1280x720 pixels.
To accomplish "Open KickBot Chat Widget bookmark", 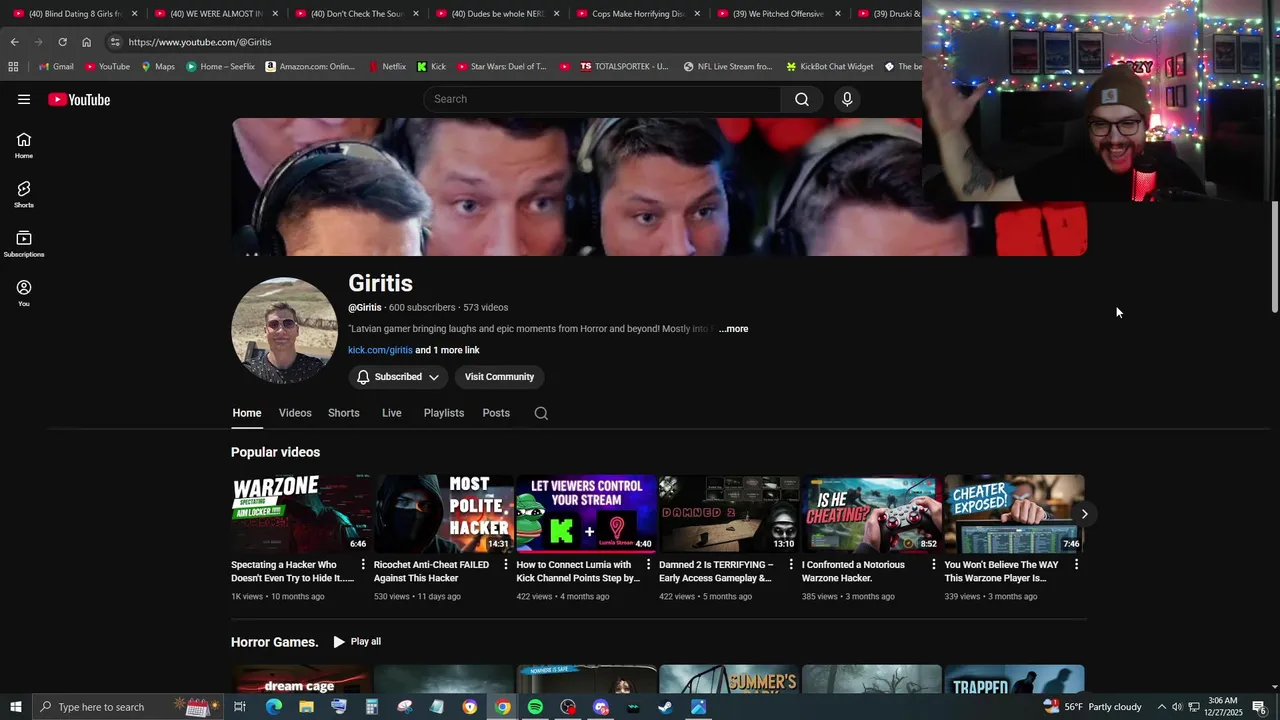I will [x=830, y=67].
